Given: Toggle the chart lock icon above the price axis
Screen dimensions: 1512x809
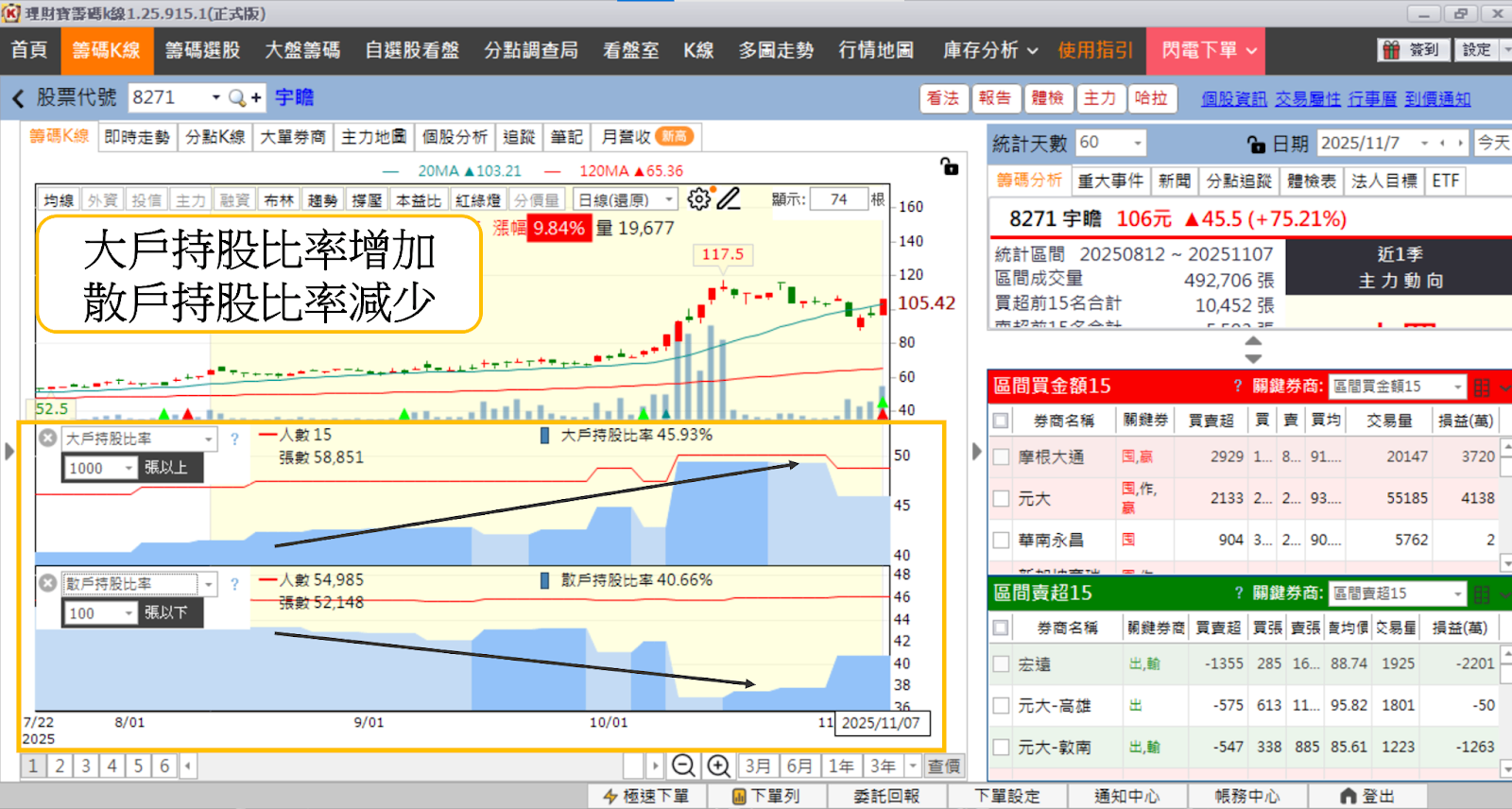Looking at the screenshot, I should [x=949, y=166].
